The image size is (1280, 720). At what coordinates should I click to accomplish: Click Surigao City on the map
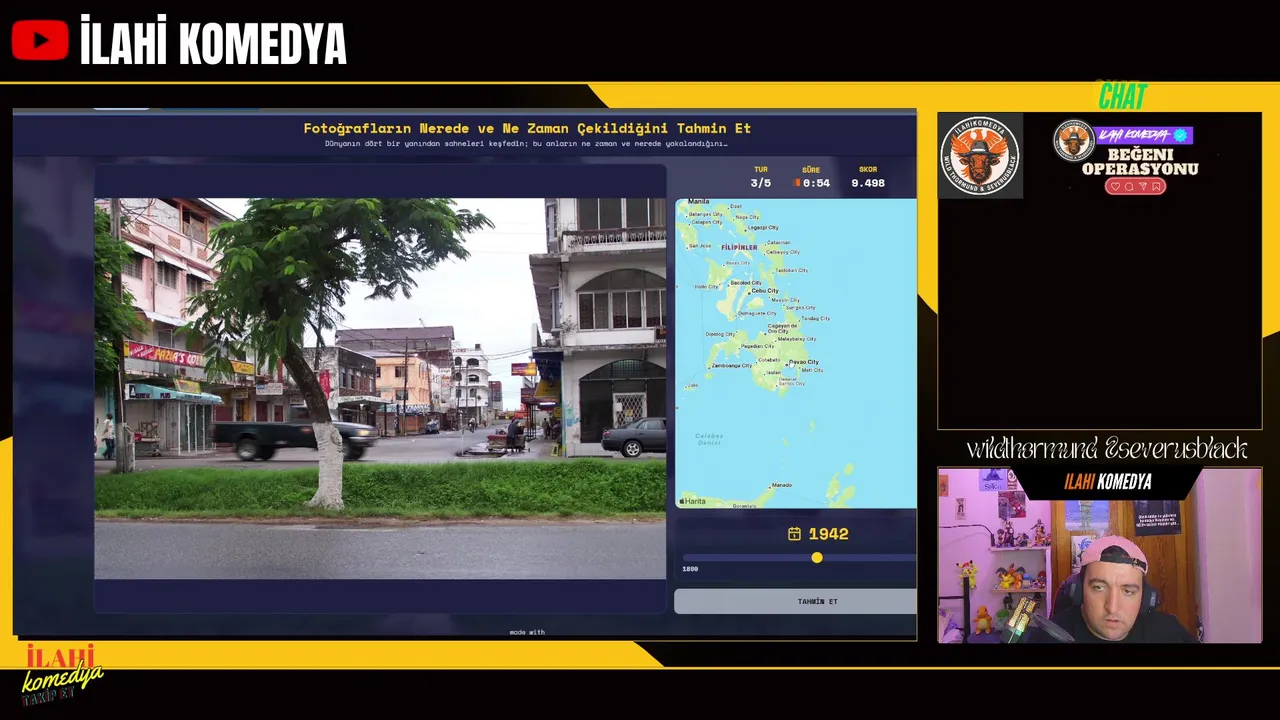pyautogui.click(x=801, y=308)
